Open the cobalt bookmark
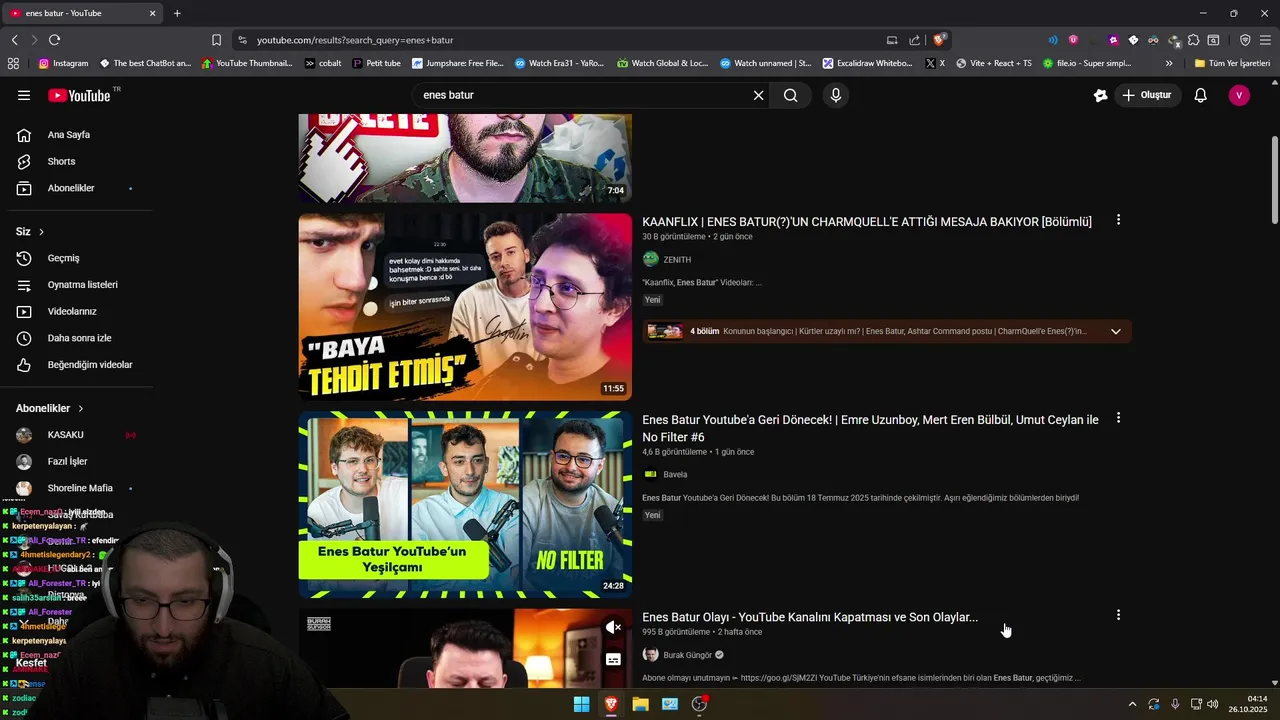The image size is (1280, 720). [323, 63]
